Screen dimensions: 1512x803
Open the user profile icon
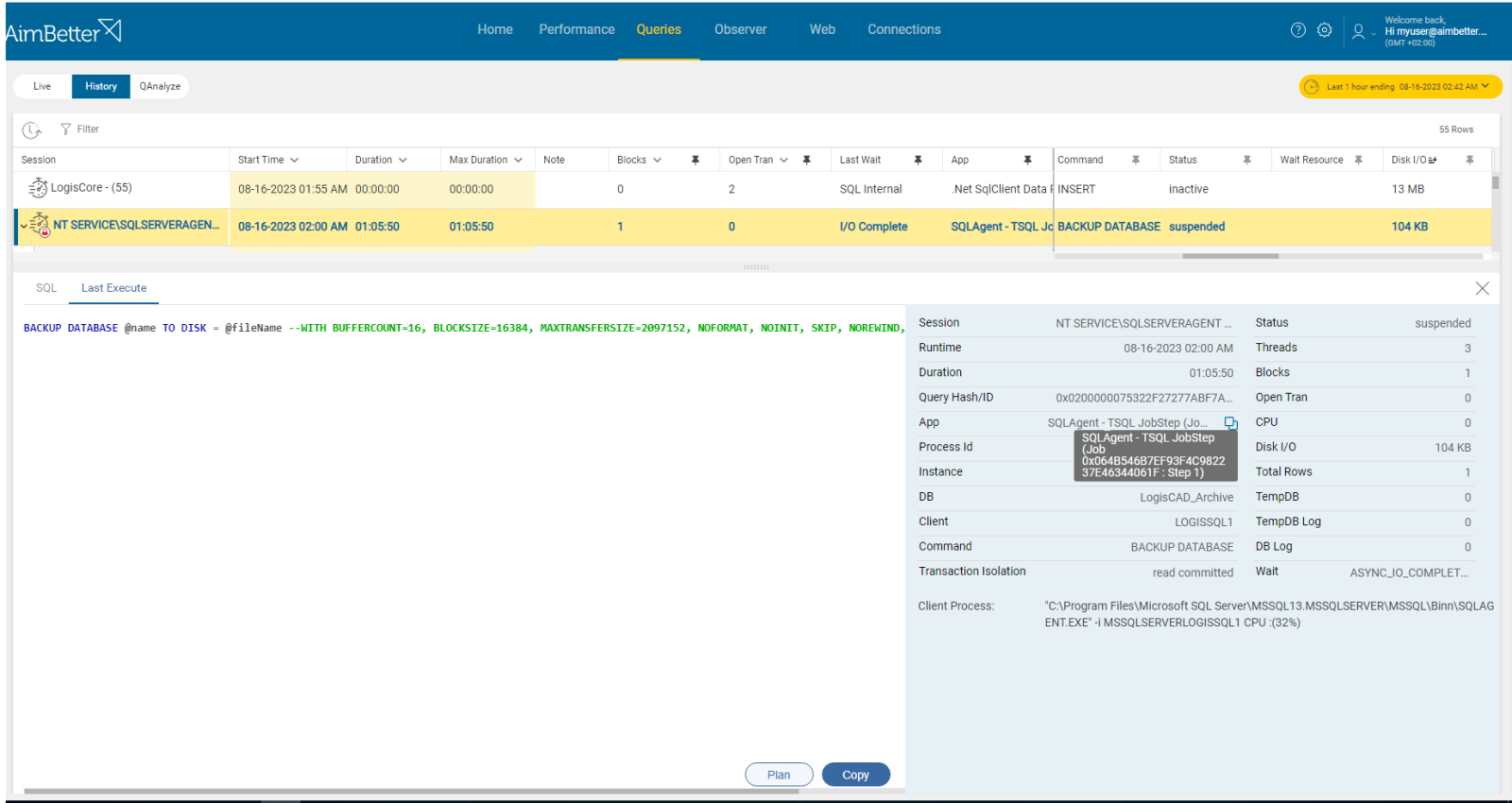click(1358, 31)
